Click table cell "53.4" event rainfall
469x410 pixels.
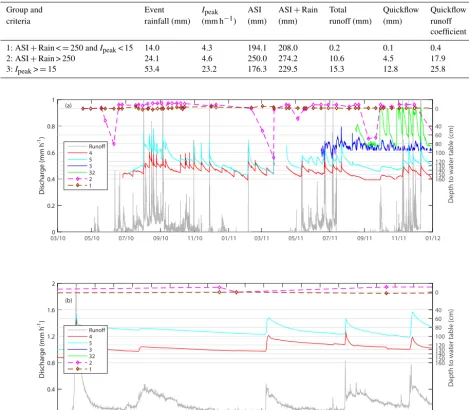[x=152, y=69]
